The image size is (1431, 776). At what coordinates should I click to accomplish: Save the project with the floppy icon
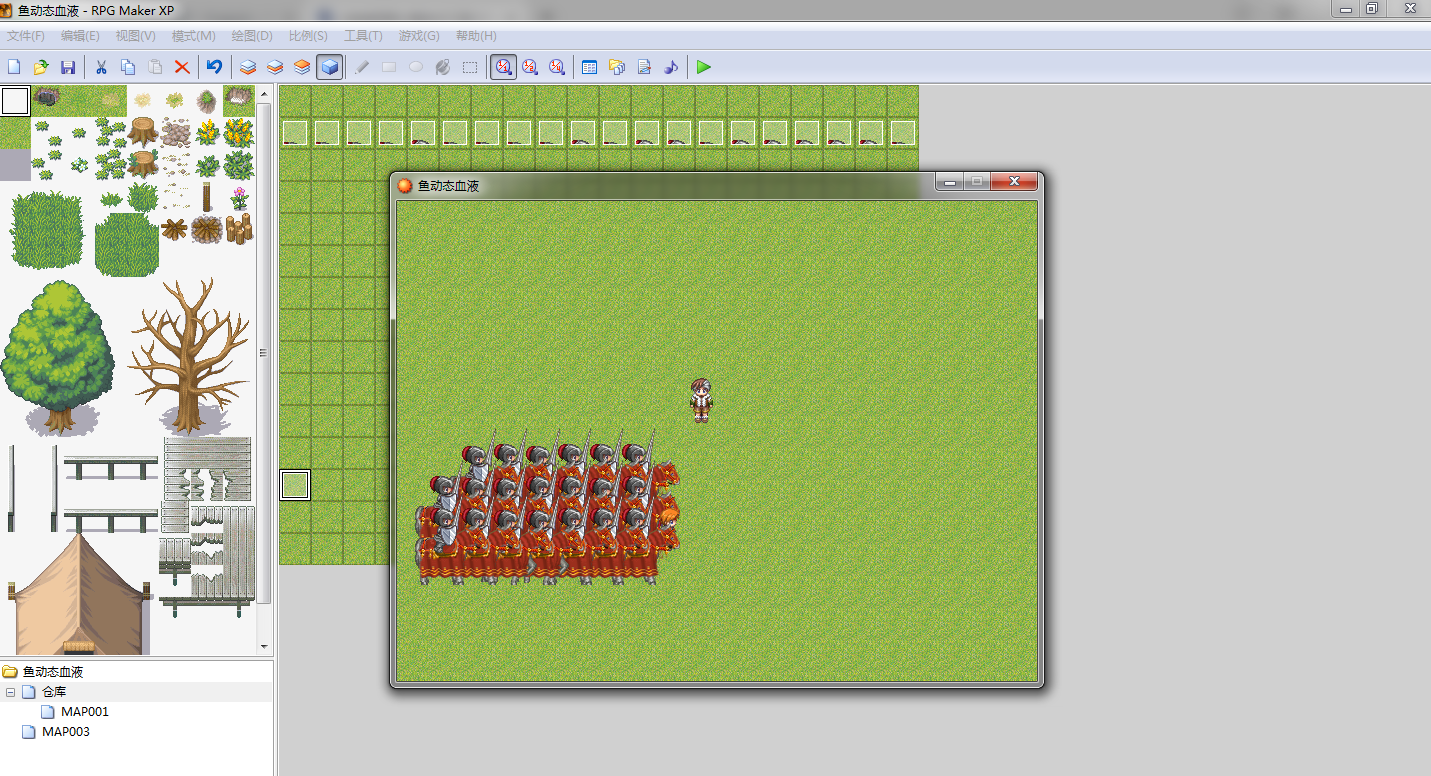[68, 67]
